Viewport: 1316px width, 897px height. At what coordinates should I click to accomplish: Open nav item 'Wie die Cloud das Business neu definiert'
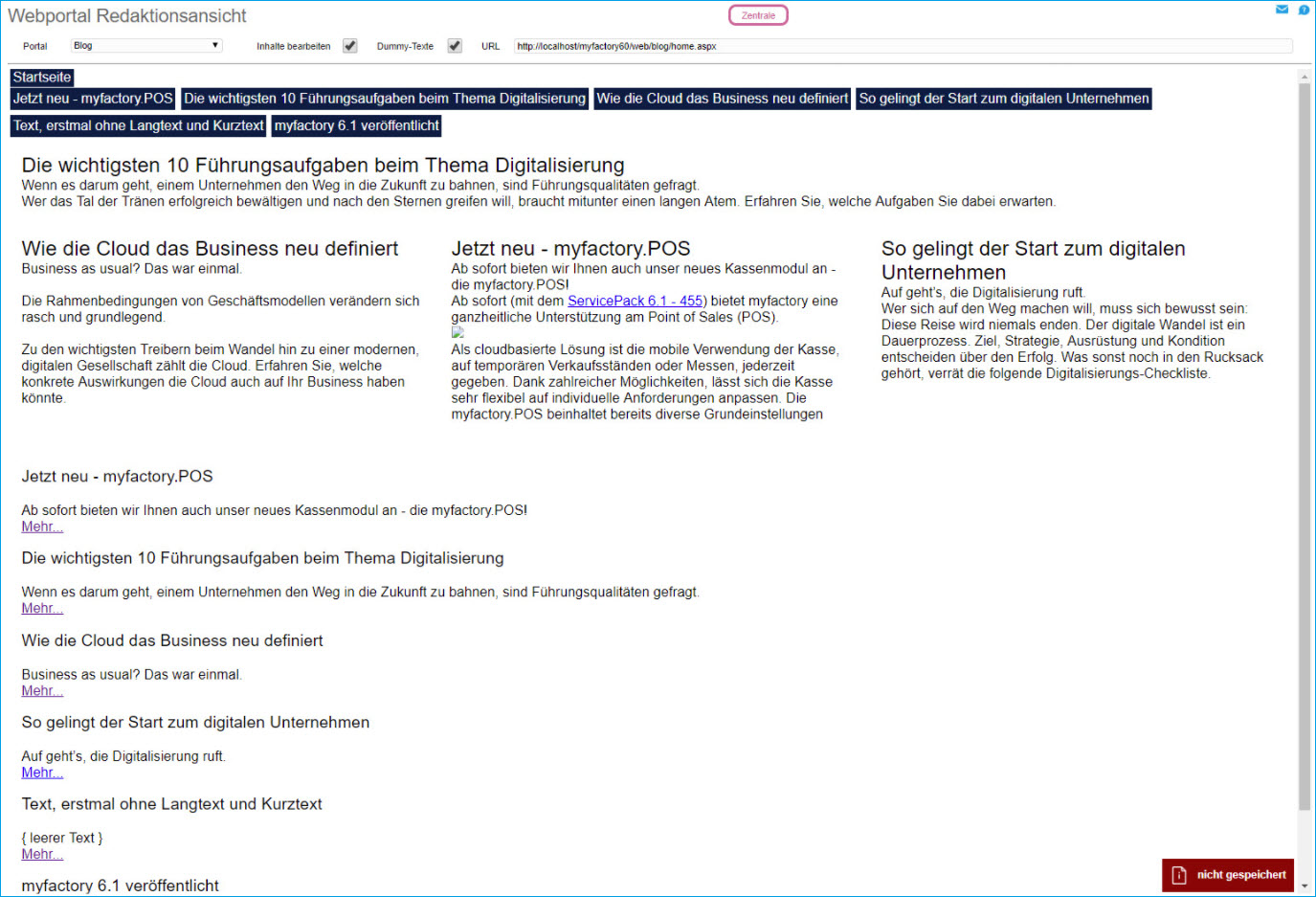(723, 99)
